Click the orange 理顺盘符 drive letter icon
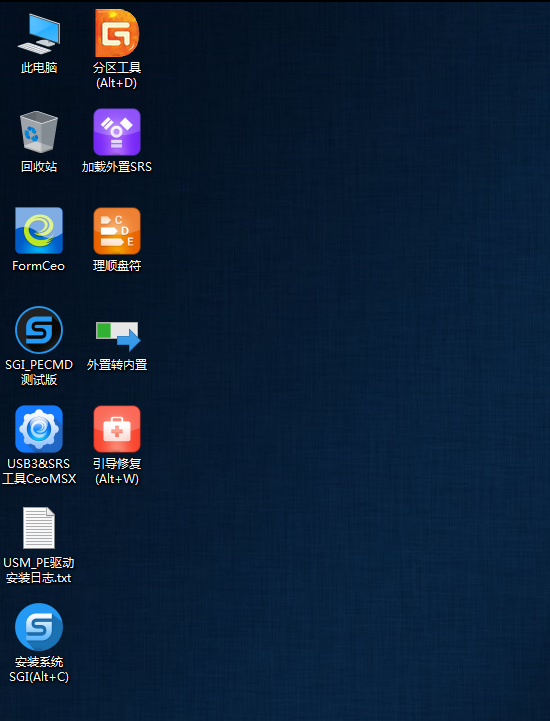Screen dimensions: 550x721 coord(117,231)
